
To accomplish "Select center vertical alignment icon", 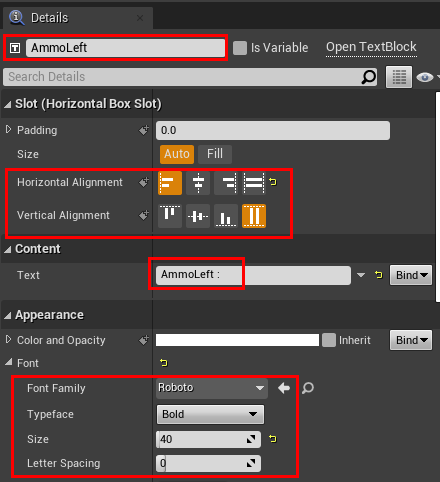I will [198, 216].
